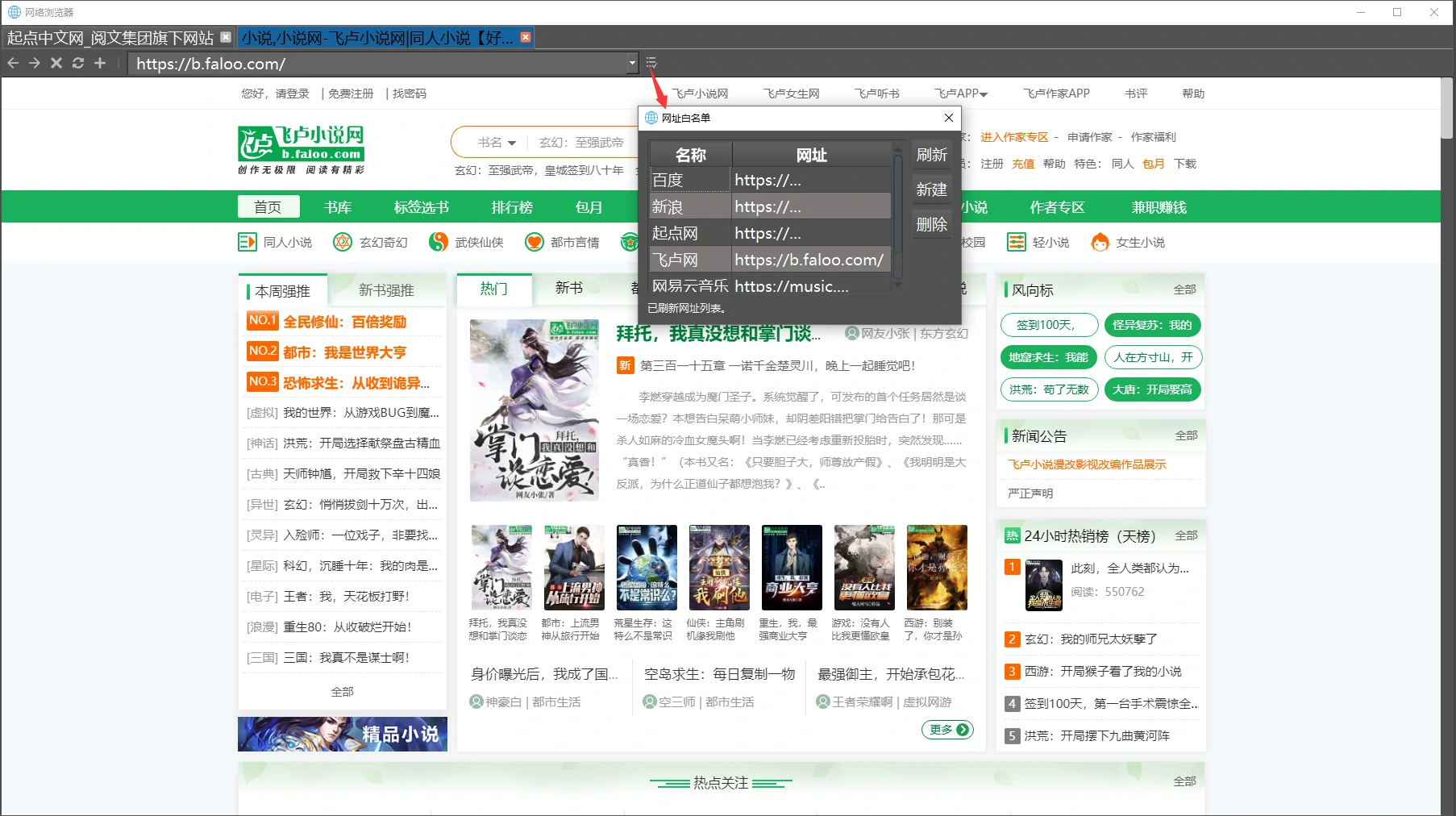Image resolution: width=1456 pixels, height=816 pixels.
Task: Click the 精品小说 banner image
Action: tap(343, 734)
